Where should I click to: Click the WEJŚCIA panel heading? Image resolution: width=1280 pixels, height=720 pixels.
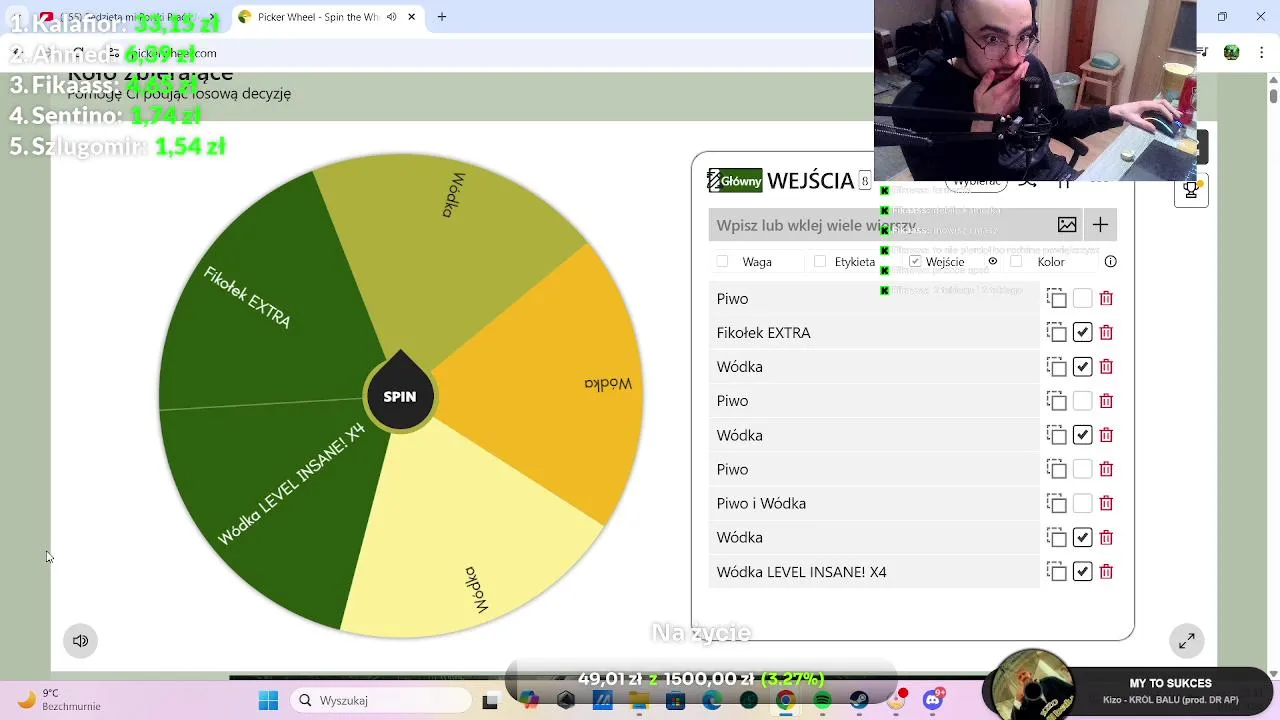pos(810,181)
